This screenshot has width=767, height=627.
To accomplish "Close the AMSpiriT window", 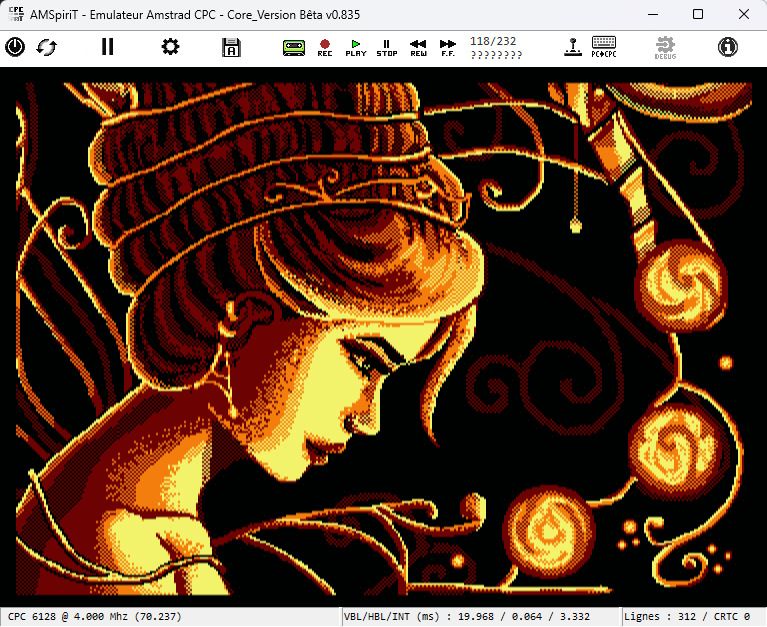I will tap(744, 14).
